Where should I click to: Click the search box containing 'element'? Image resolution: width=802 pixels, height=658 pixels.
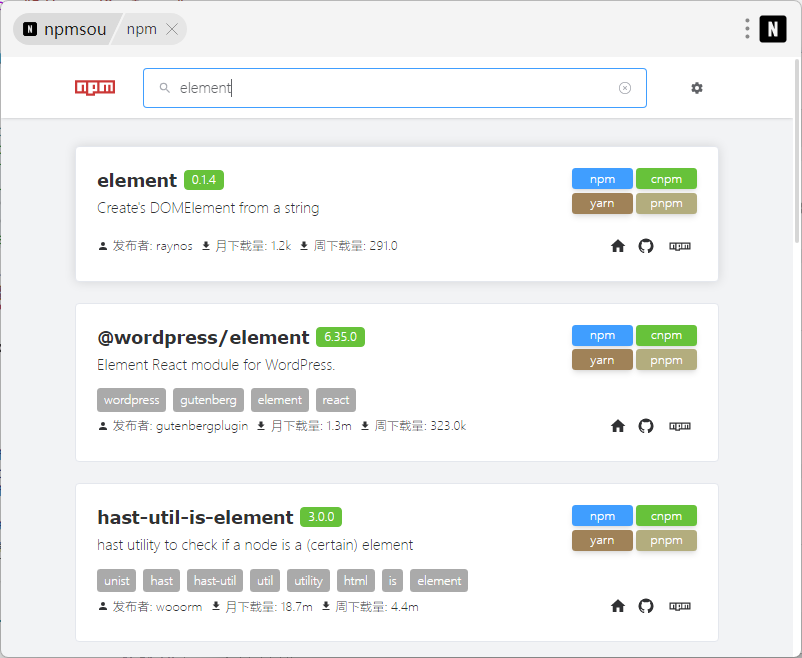pyautogui.click(x=395, y=88)
